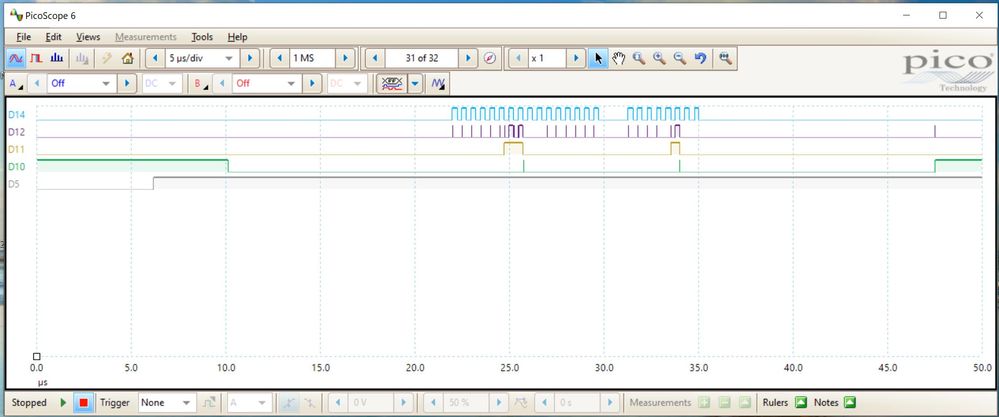Increase zoom factor x 1 right arrow
999x417 pixels.
coord(576,59)
